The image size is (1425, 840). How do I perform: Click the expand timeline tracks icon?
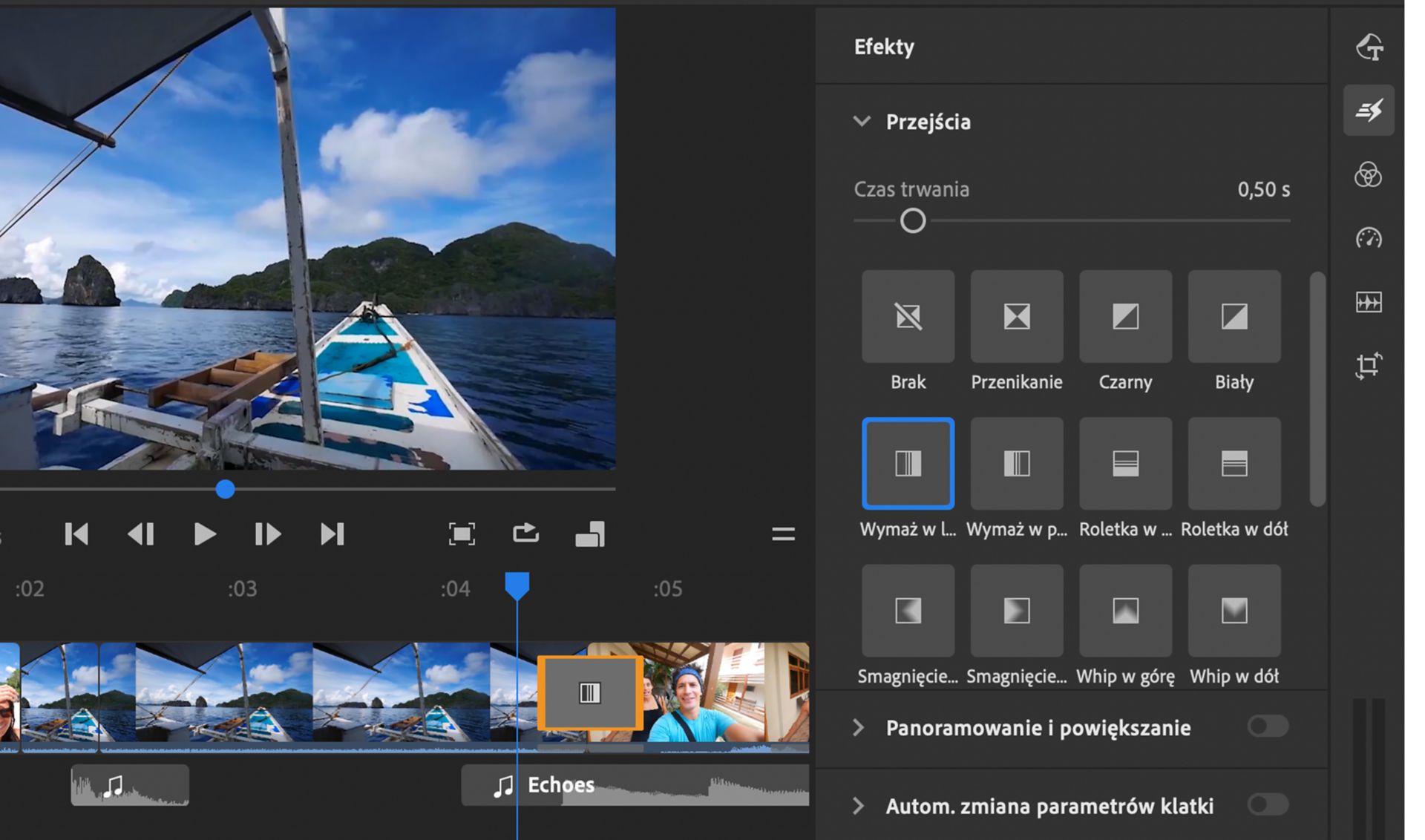click(783, 534)
